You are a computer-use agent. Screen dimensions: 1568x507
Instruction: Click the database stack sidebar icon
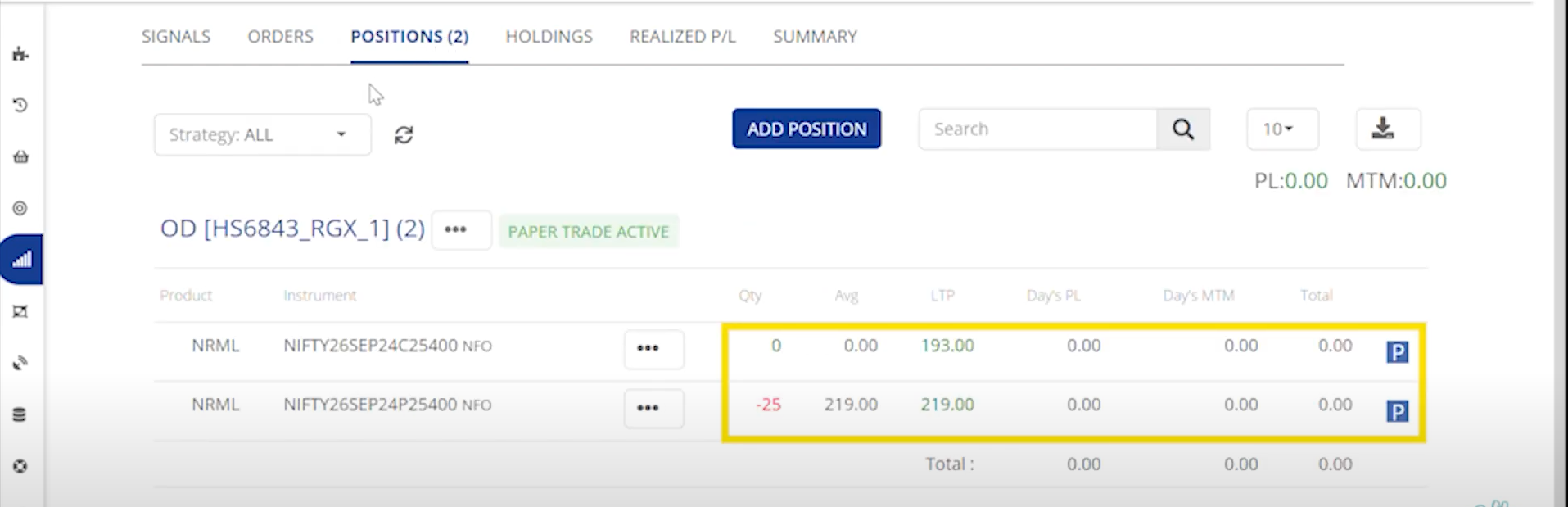tap(20, 414)
